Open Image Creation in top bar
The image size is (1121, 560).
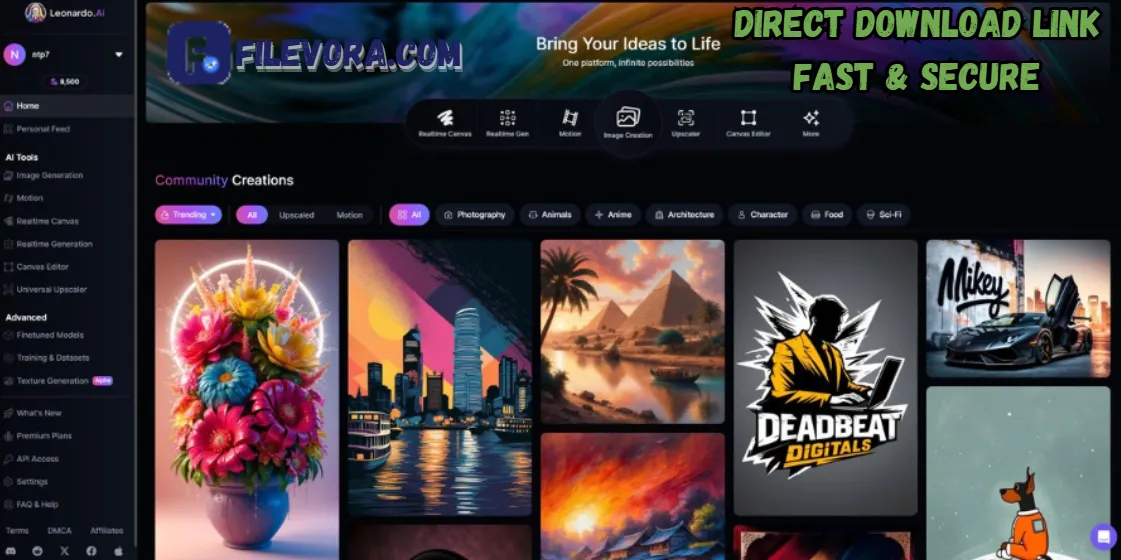pyautogui.click(x=628, y=123)
